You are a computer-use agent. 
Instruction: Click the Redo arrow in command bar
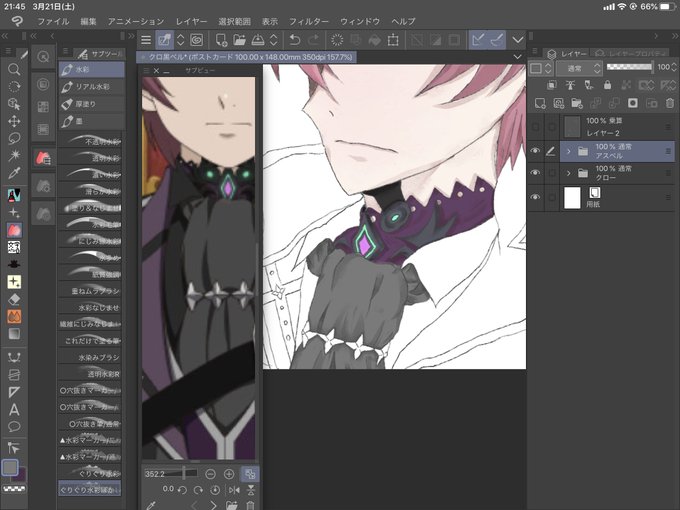[x=313, y=40]
